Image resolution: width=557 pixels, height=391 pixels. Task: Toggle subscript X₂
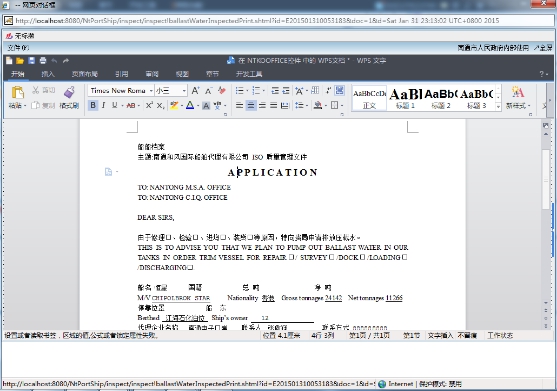click(x=160, y=105)
